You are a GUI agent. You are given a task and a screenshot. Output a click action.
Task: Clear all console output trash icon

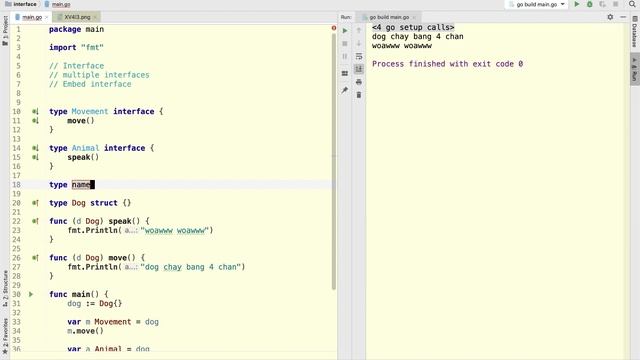pyautogui.click(x=359, y=95)
